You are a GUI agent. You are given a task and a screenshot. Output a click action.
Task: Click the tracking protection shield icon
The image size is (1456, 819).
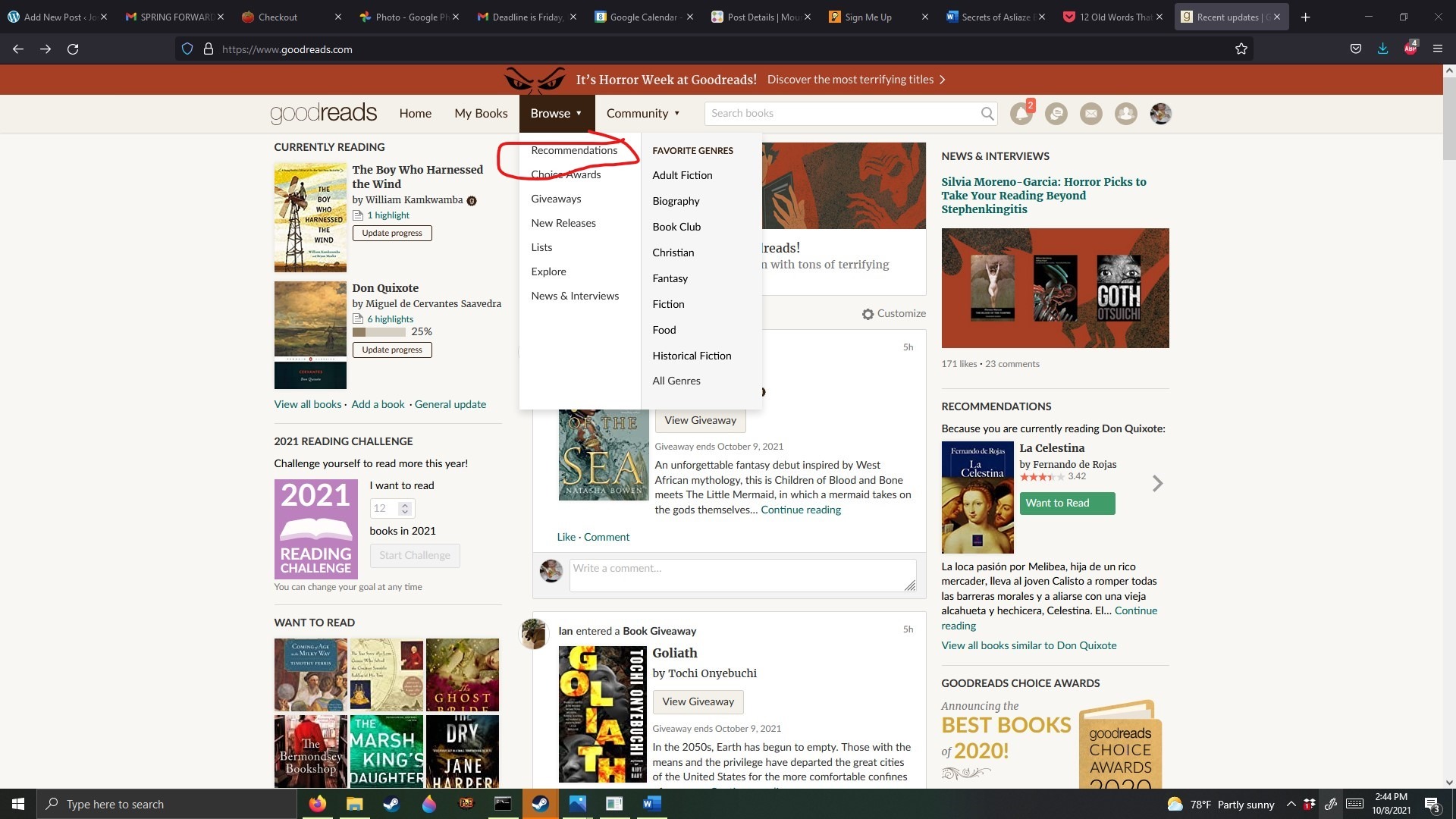[x=187, y=49]
